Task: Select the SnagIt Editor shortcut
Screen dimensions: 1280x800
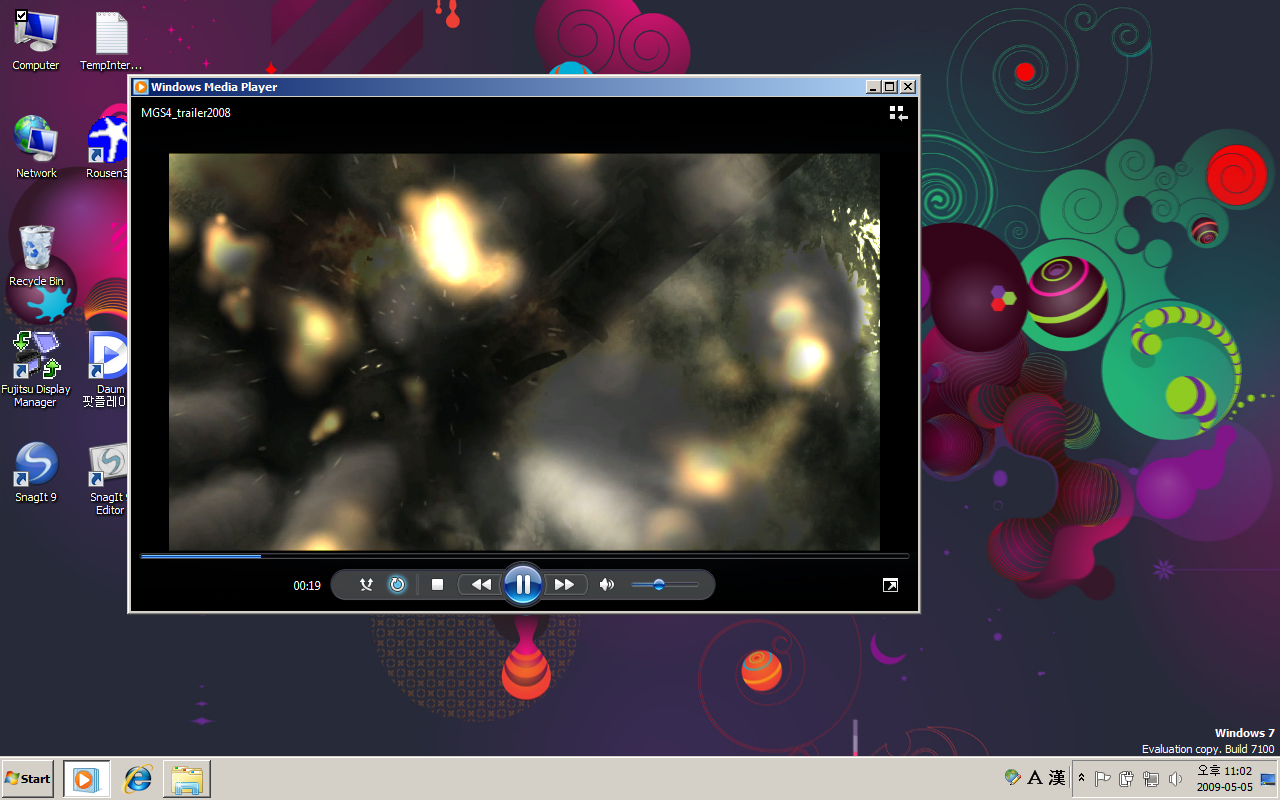Action: [109, 478]
